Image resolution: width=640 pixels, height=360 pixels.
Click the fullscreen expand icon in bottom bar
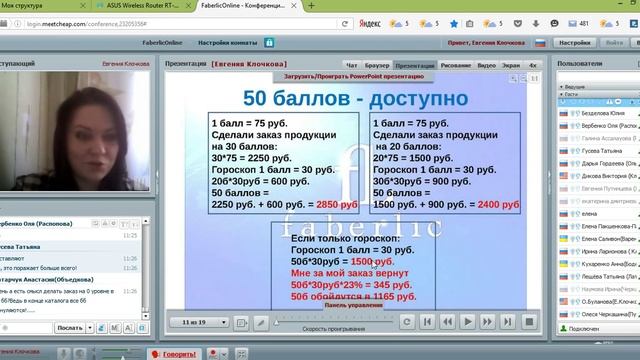(x=242, y=354)
